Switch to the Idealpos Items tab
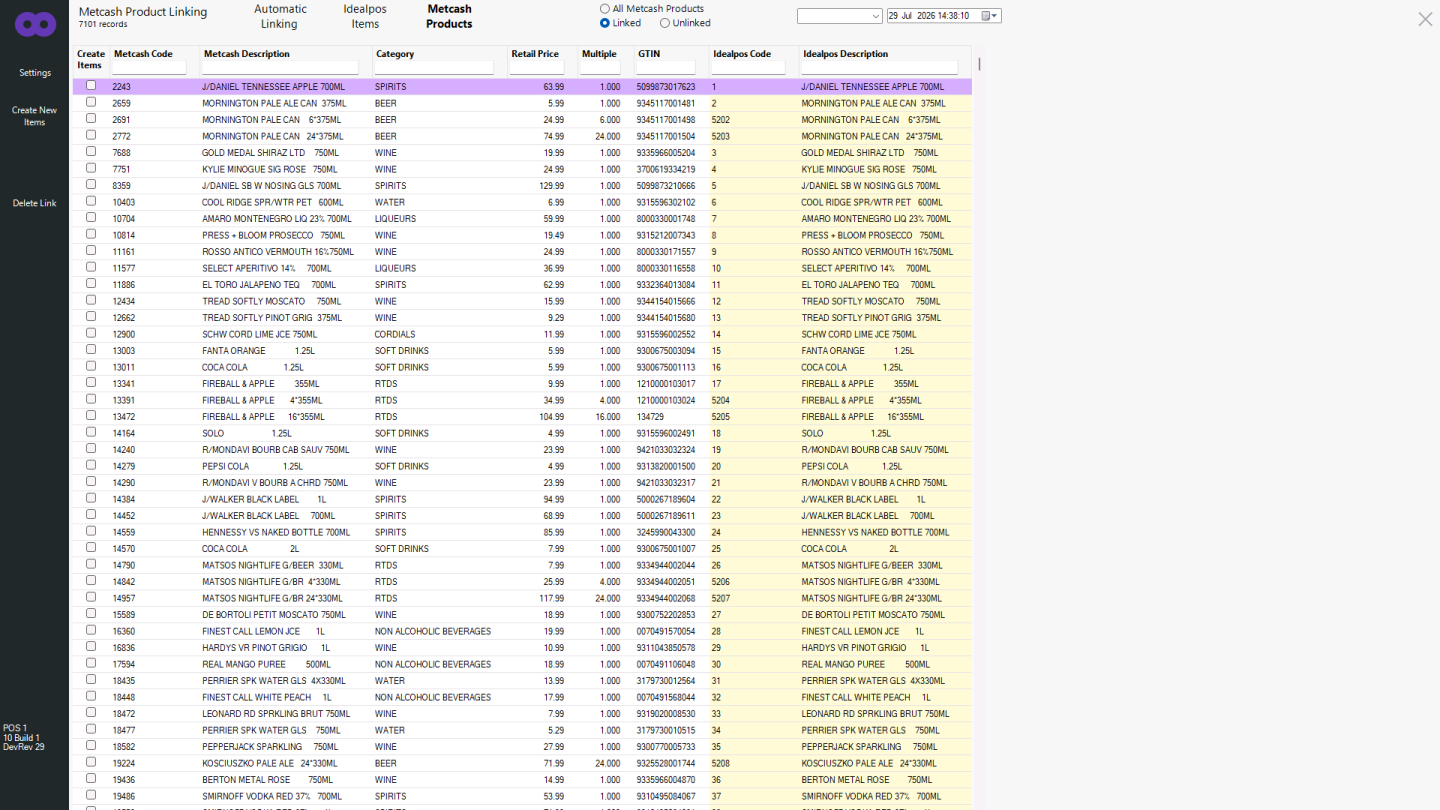Viewport: 1440px width, 810px height. (x=365, y=16)
